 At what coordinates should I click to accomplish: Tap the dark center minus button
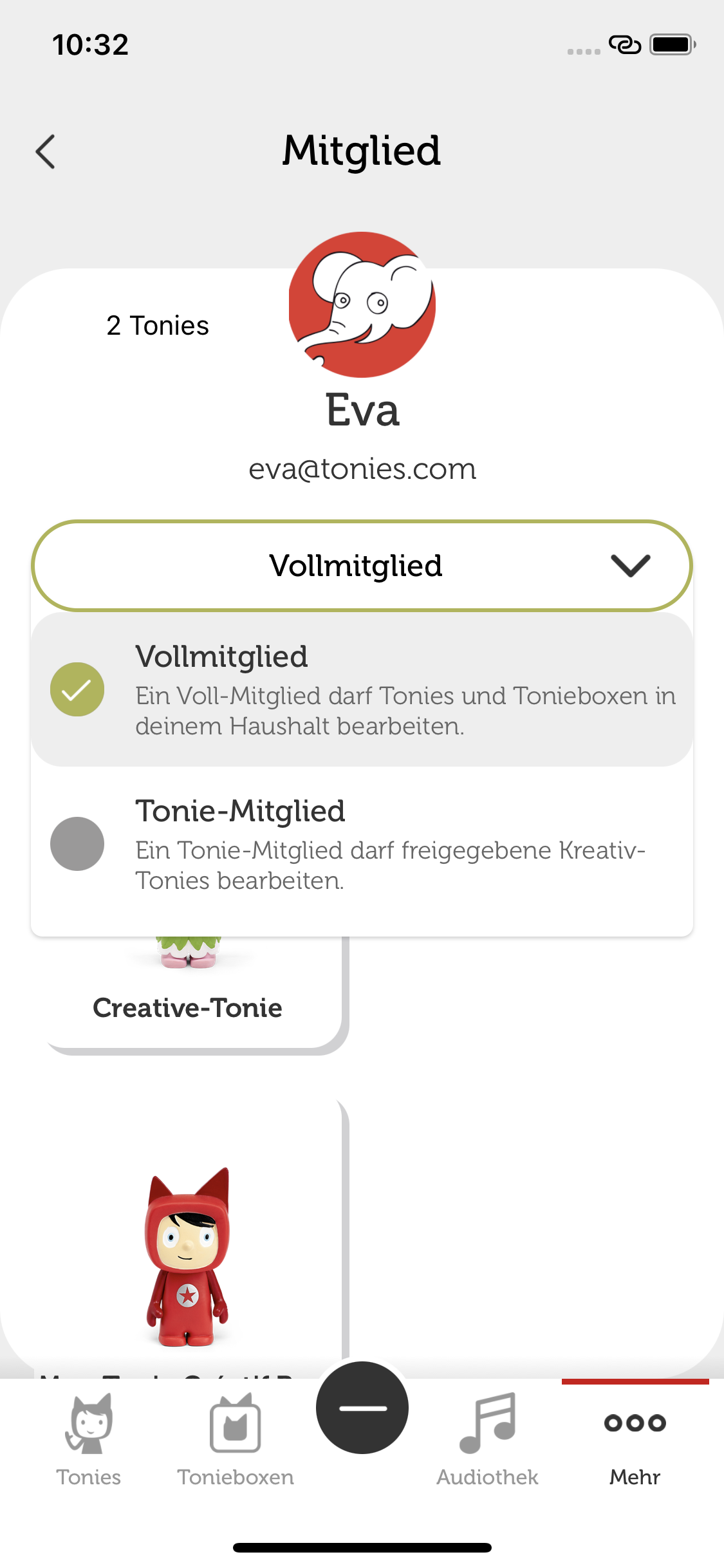362,1408
